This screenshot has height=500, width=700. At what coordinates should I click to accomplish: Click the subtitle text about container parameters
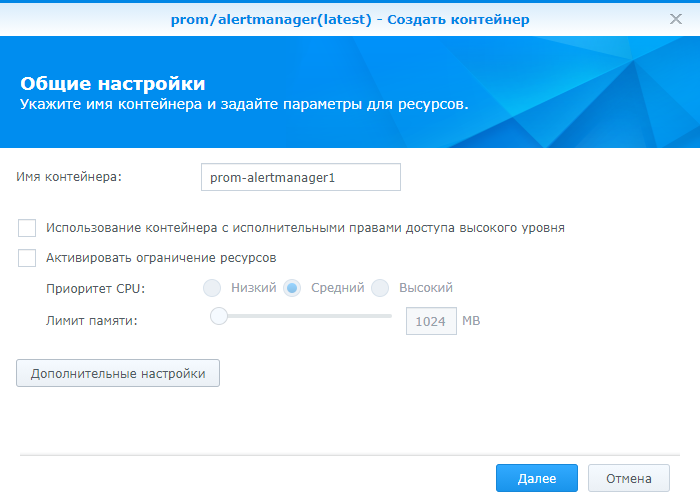click(245, 103)
